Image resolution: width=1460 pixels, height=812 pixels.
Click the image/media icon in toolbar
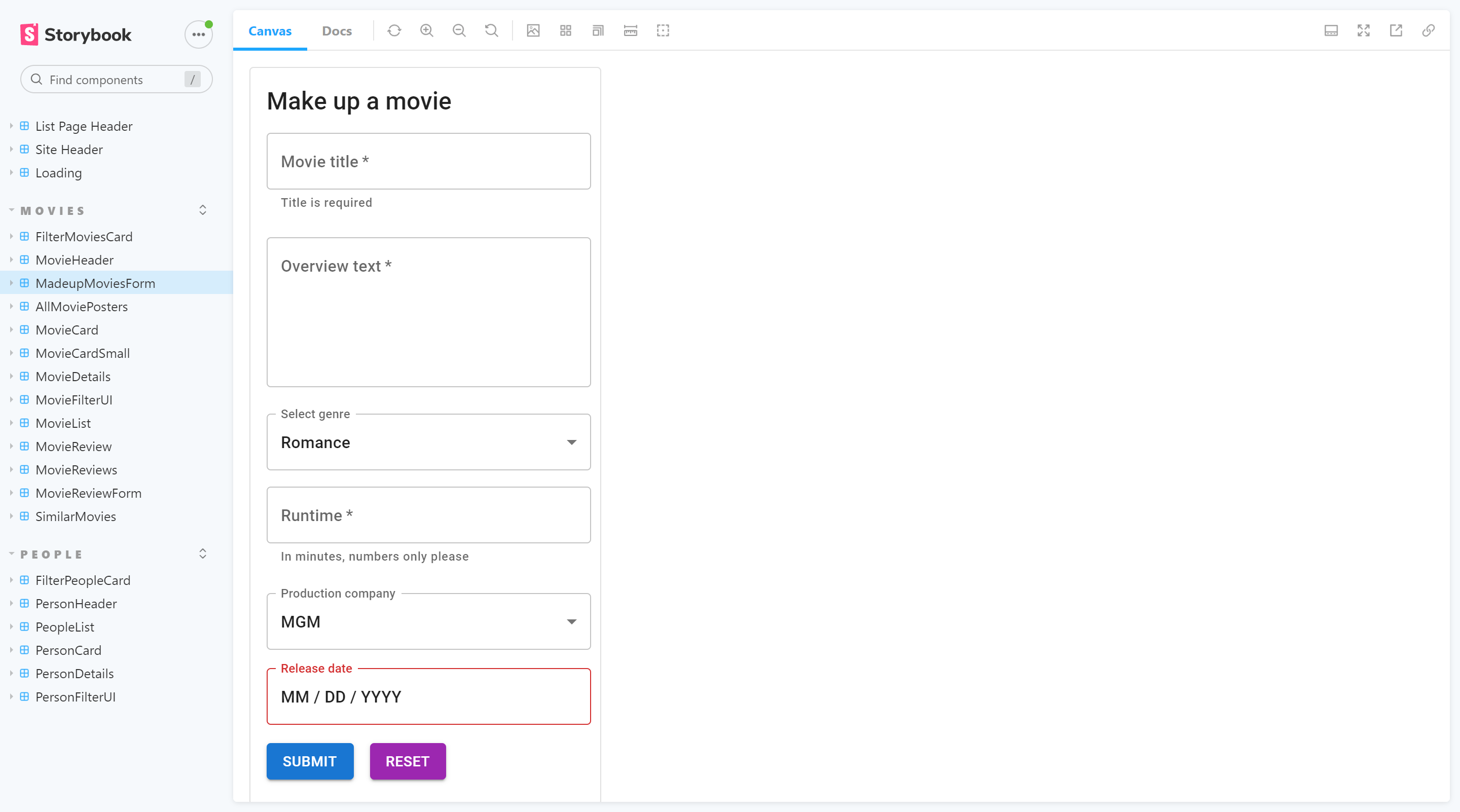click(x=533, y=30)
